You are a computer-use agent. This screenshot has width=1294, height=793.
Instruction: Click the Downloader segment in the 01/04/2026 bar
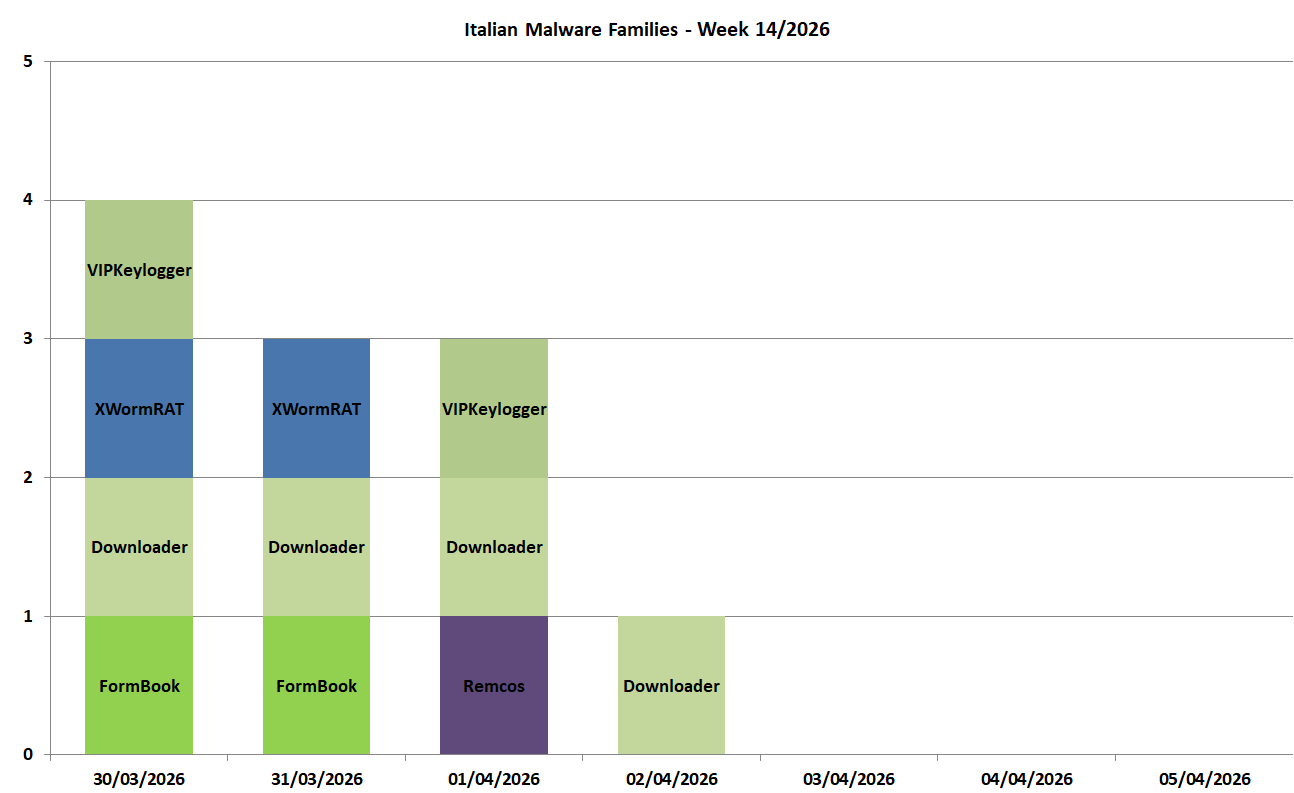(494, 547)
